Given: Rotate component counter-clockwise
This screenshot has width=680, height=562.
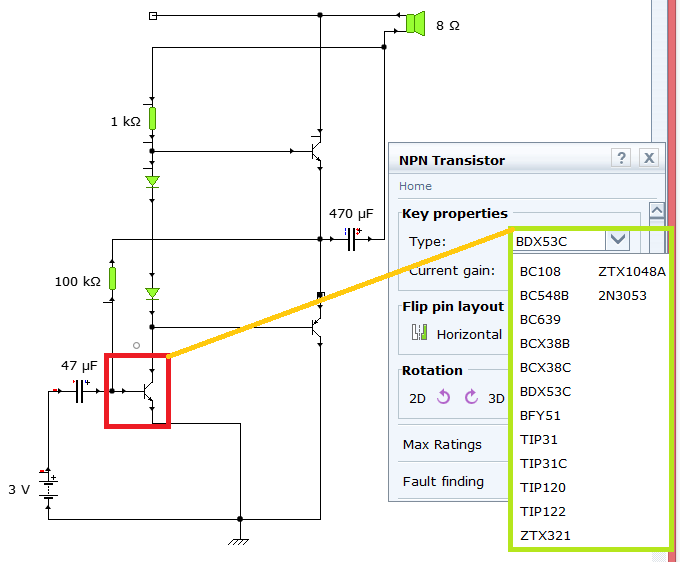Looking at the screenshot, I should coord(443,397).
